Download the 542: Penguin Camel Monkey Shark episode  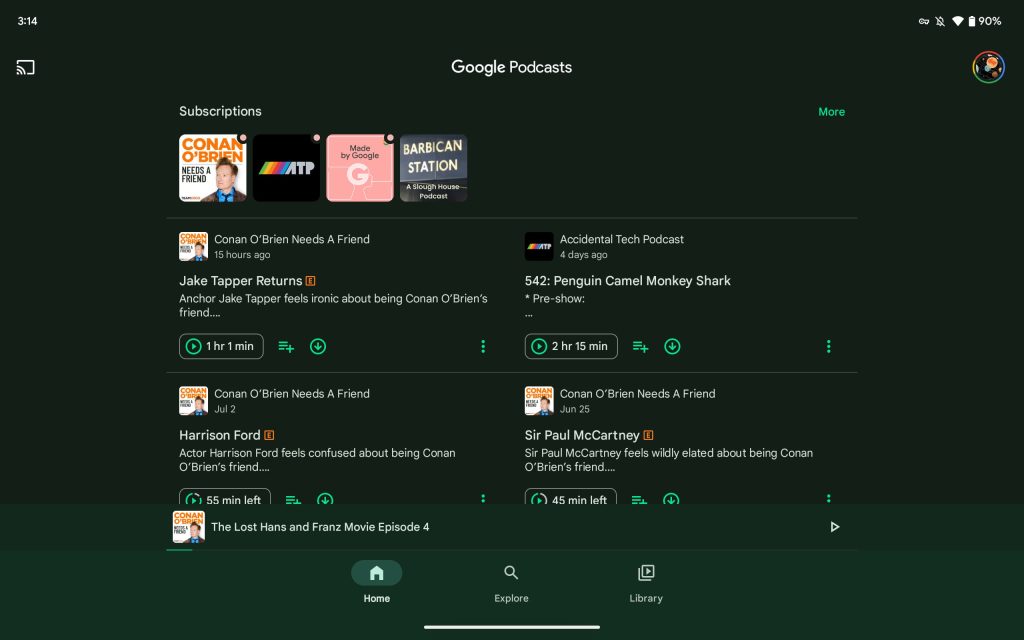pyautogui.click(x=672, y=347)
